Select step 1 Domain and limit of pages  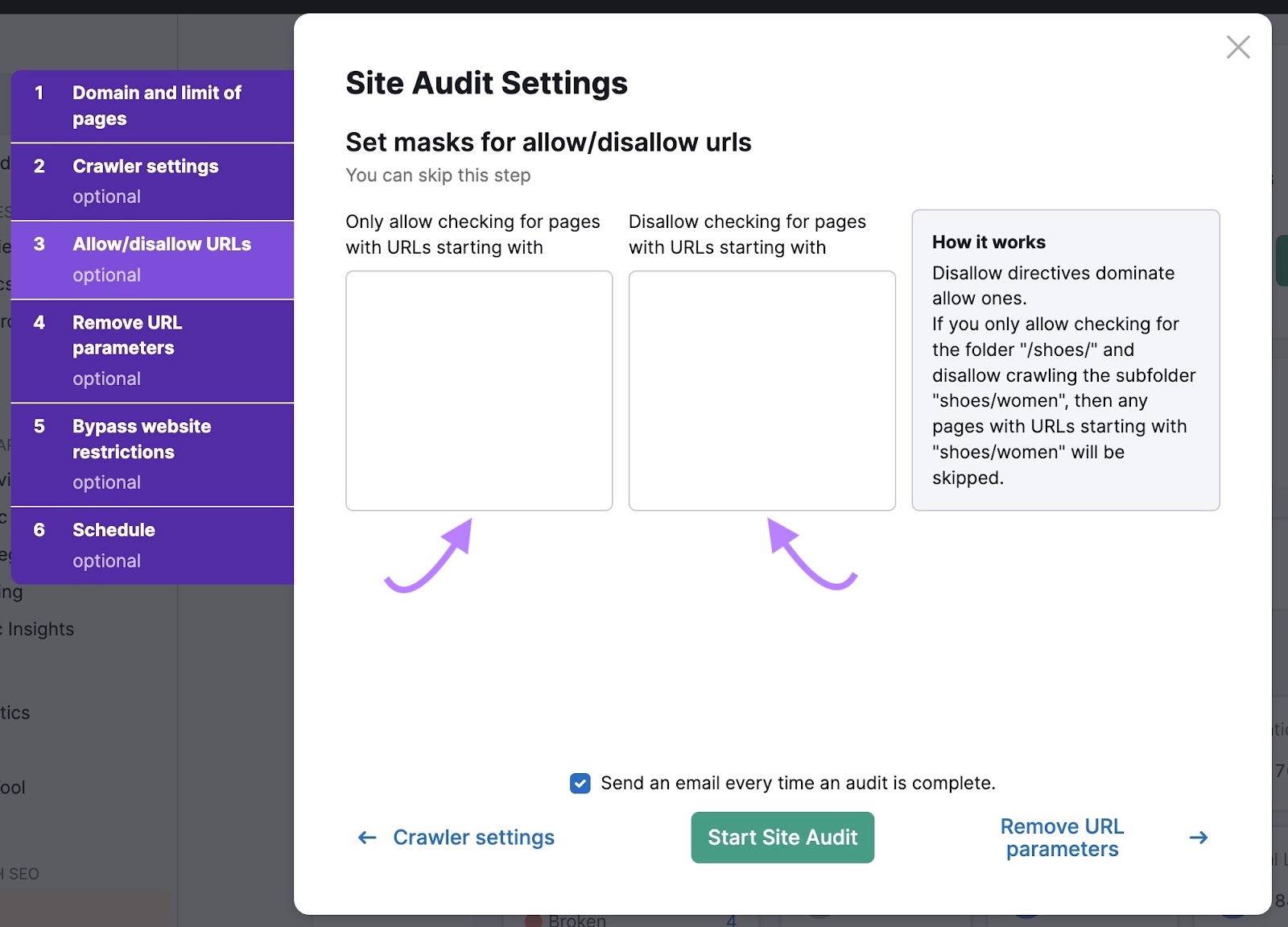(153, 105)
